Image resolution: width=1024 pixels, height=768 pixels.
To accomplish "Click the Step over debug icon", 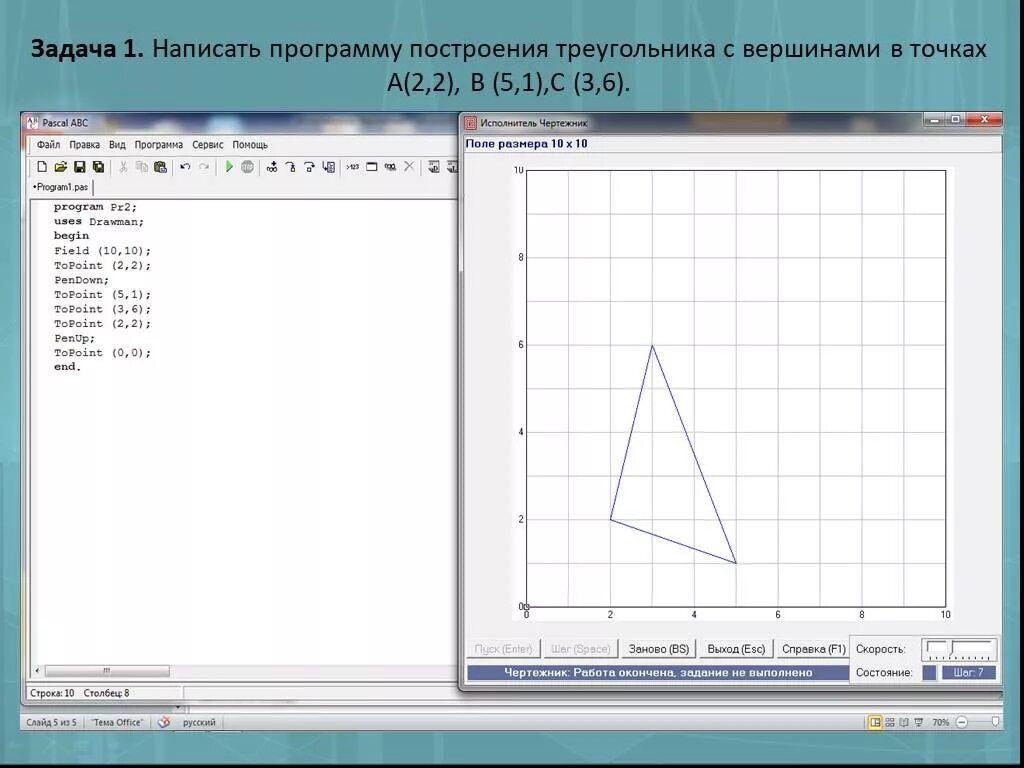I will [291, 167].
